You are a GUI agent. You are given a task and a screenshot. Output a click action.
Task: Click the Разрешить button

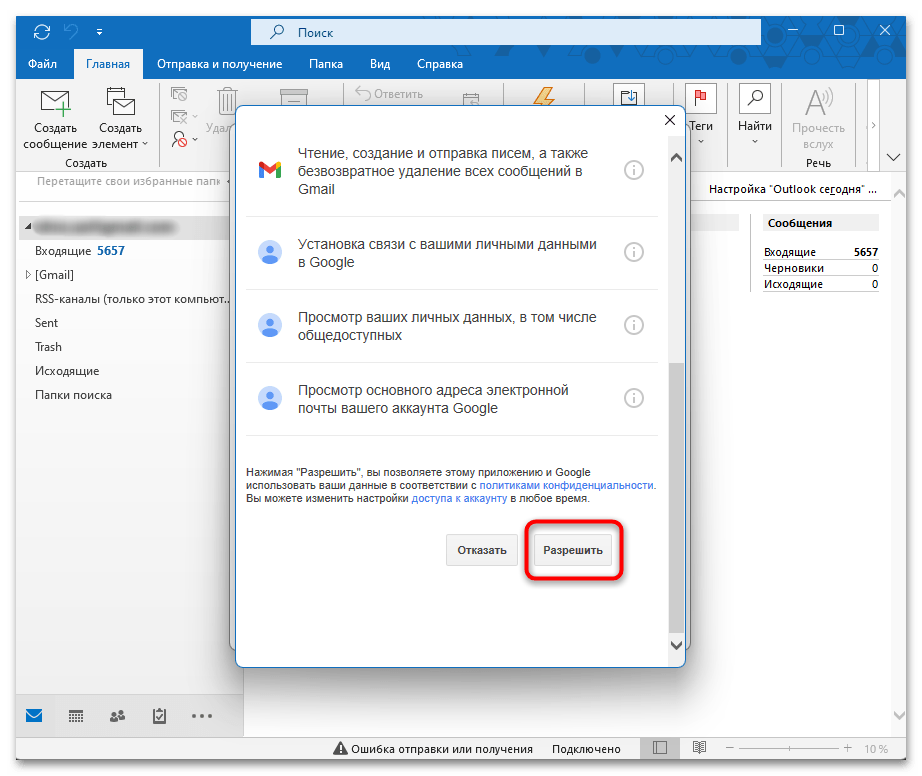[573, 550]
